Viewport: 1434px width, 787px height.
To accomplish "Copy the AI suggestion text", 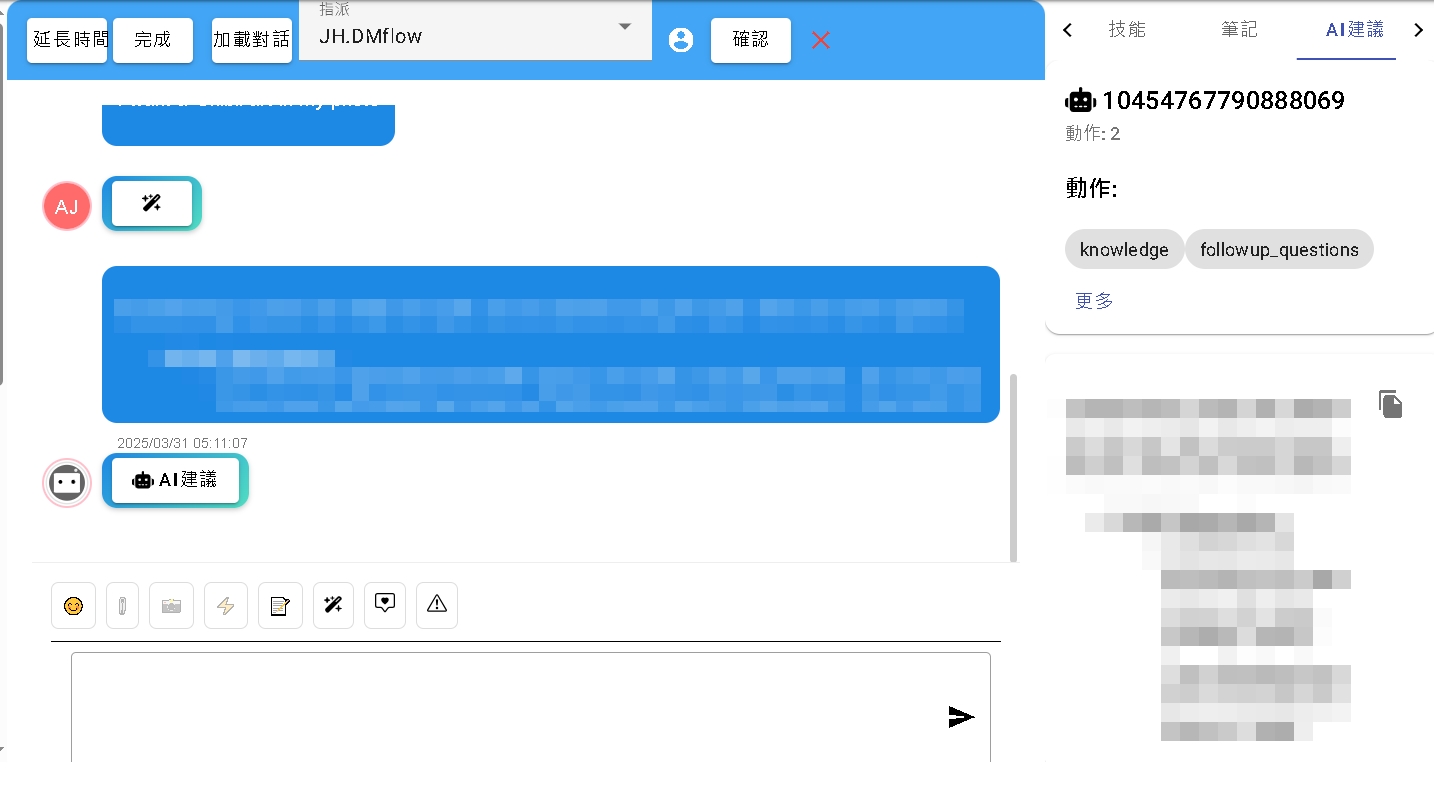I will tap(1390, 403).
